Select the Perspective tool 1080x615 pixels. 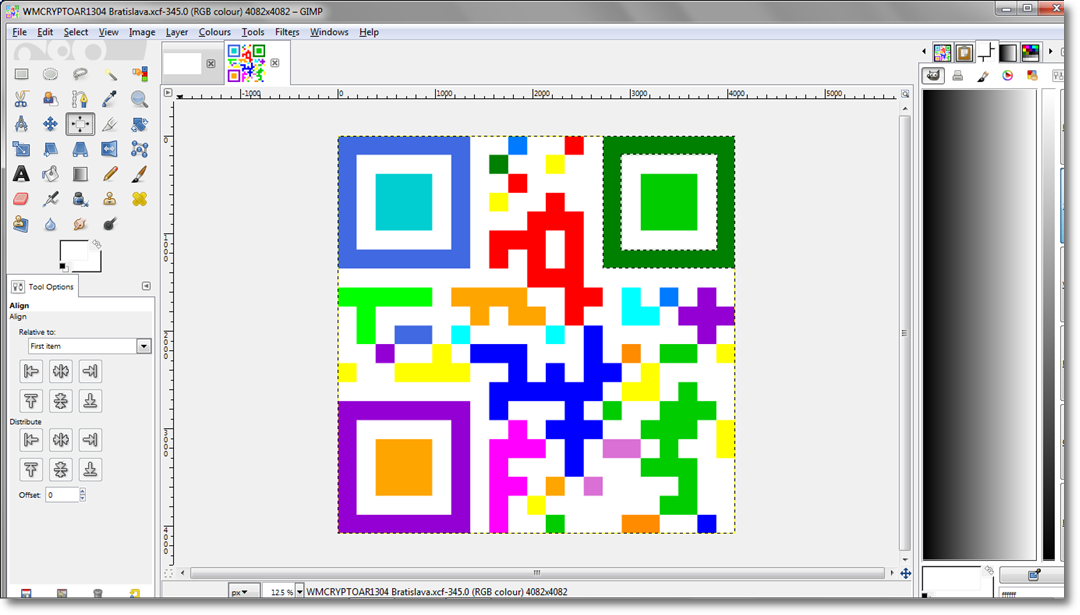[x=80, y=149]
